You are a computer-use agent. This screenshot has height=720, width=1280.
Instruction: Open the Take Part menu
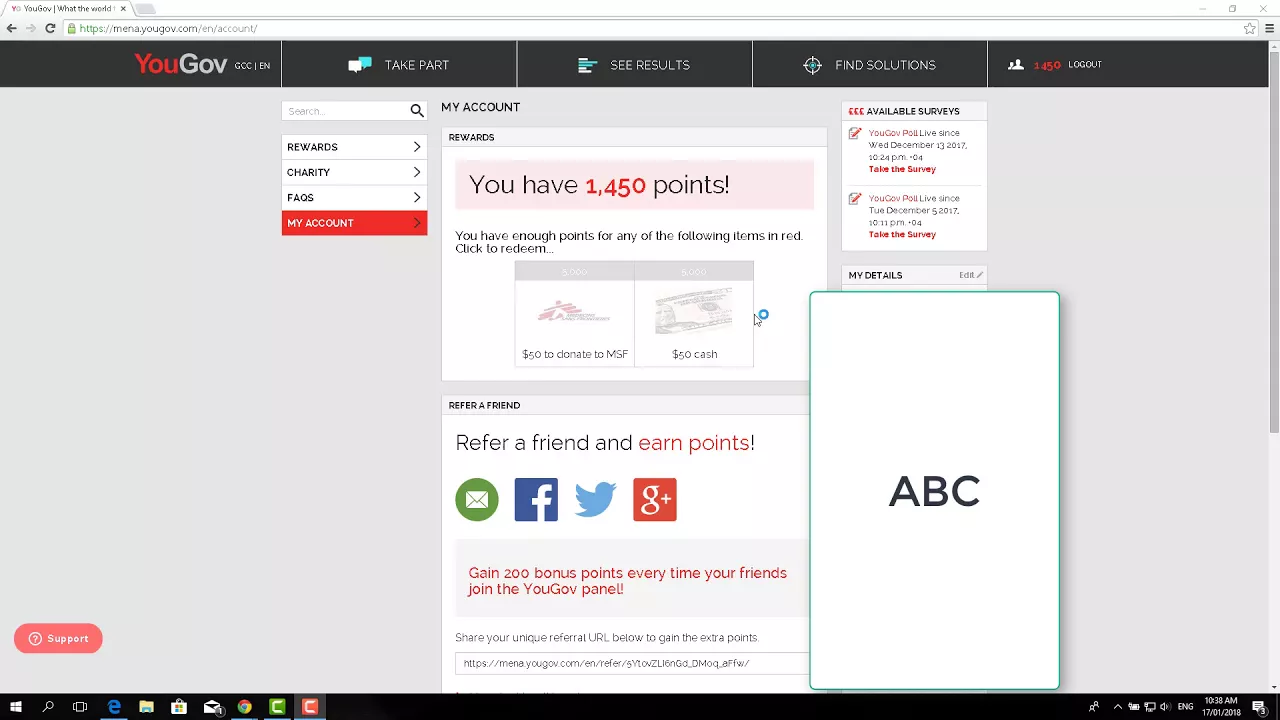coord(399,65)
